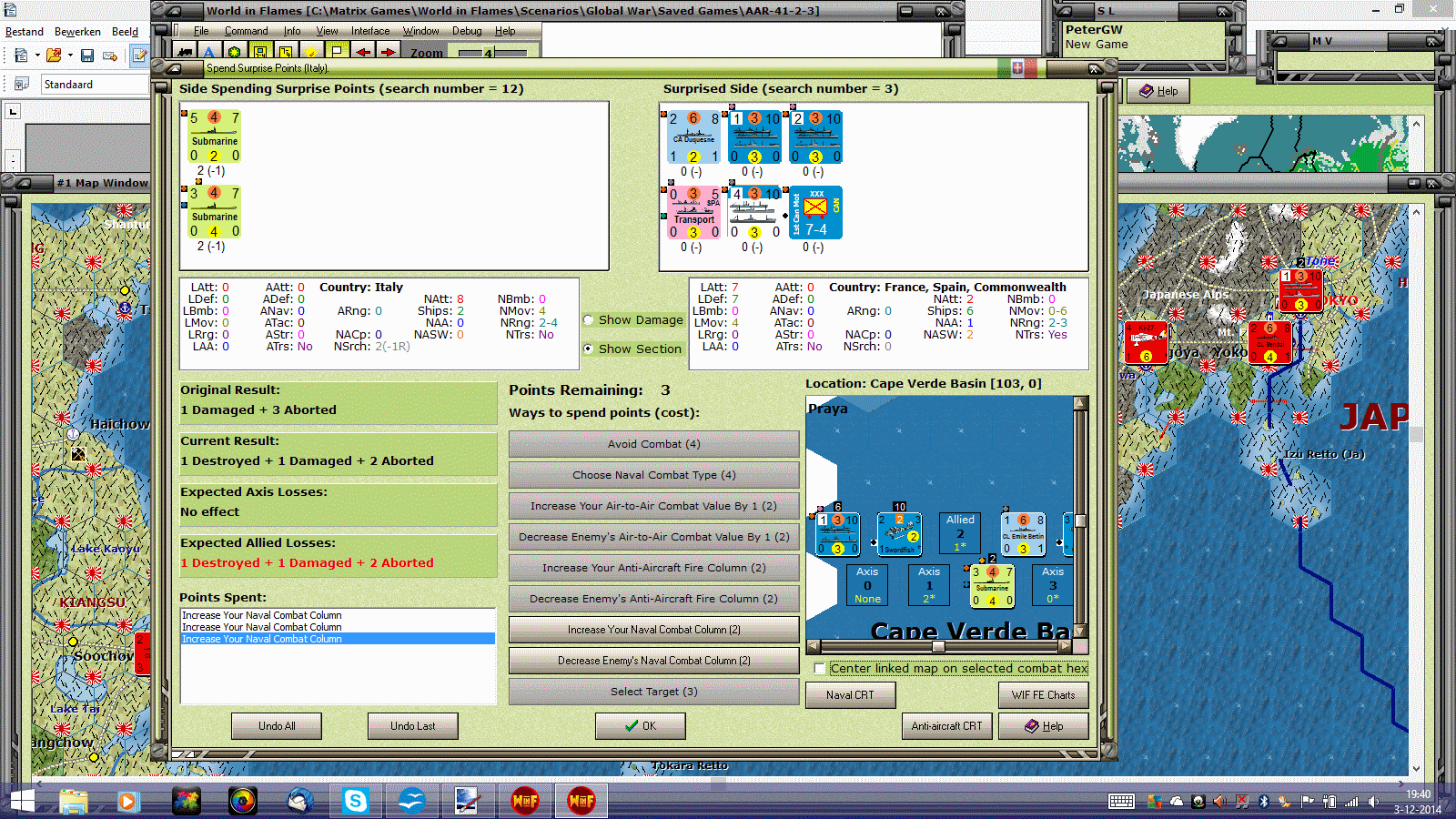Screen dimensions: 1456x819
Task: Click the save floppy disk icon
Action: point(87,56)
